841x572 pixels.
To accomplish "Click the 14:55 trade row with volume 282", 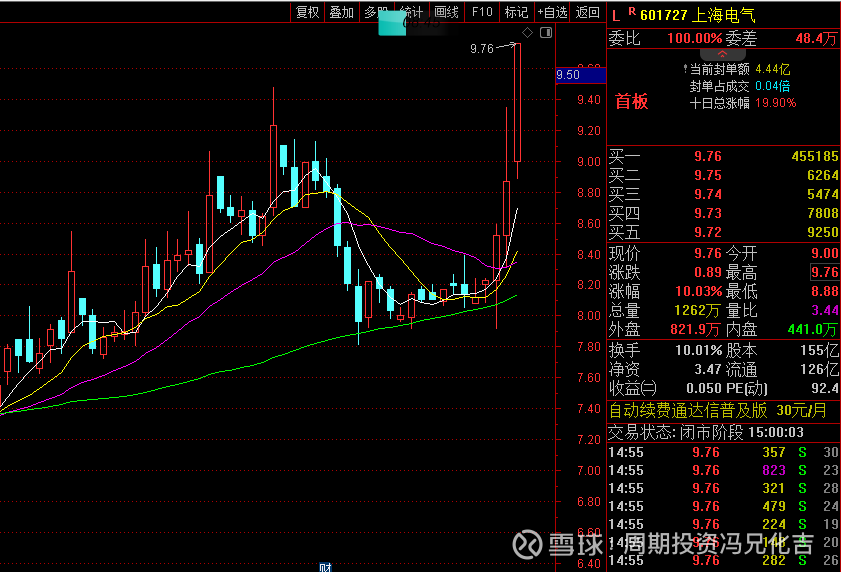I will pyautogui.click(x=724, y=561).
